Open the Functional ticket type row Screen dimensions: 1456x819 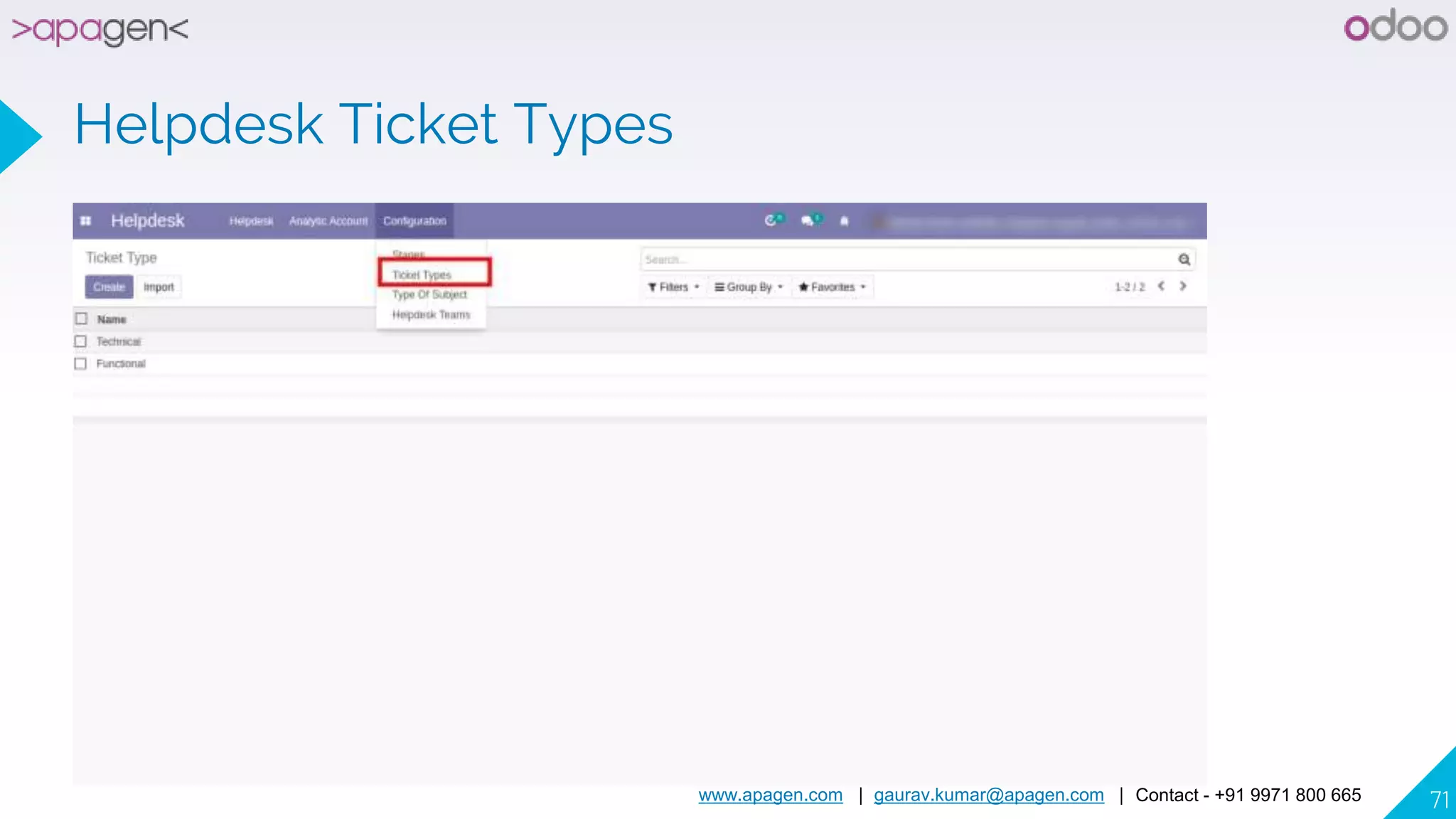(640, 363)
